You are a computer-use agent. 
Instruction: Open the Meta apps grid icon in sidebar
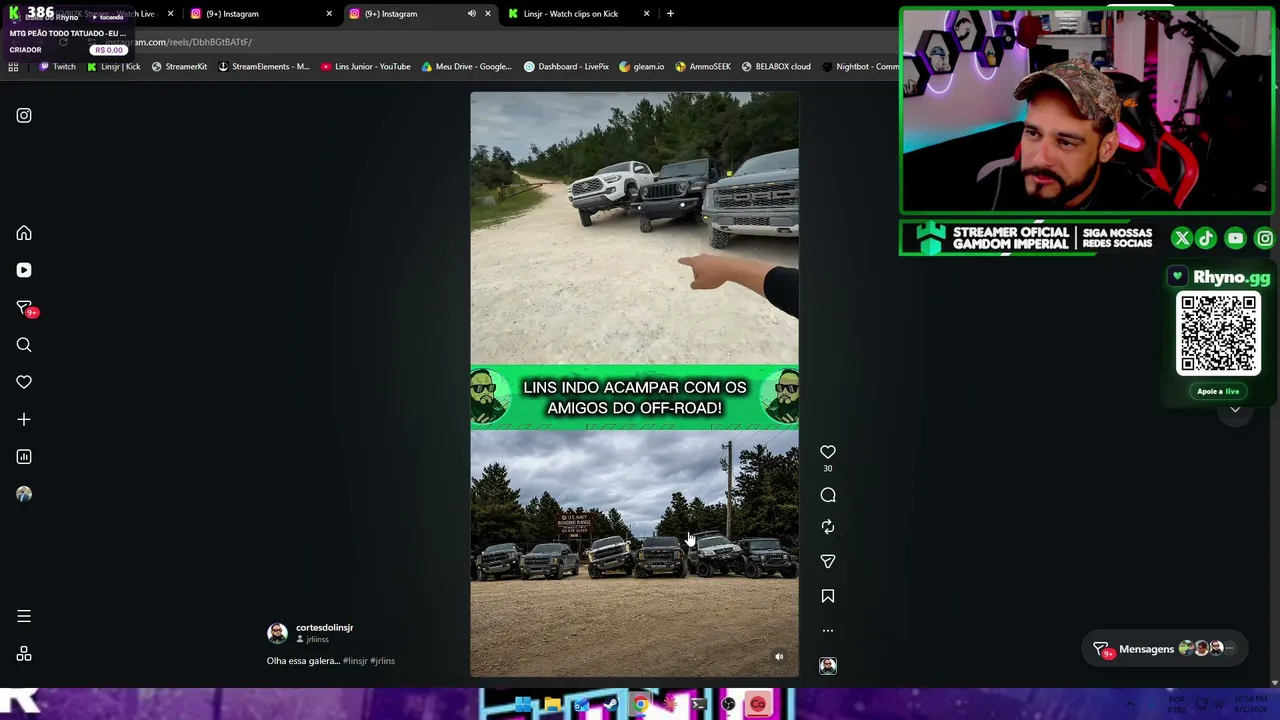[24, 654]
